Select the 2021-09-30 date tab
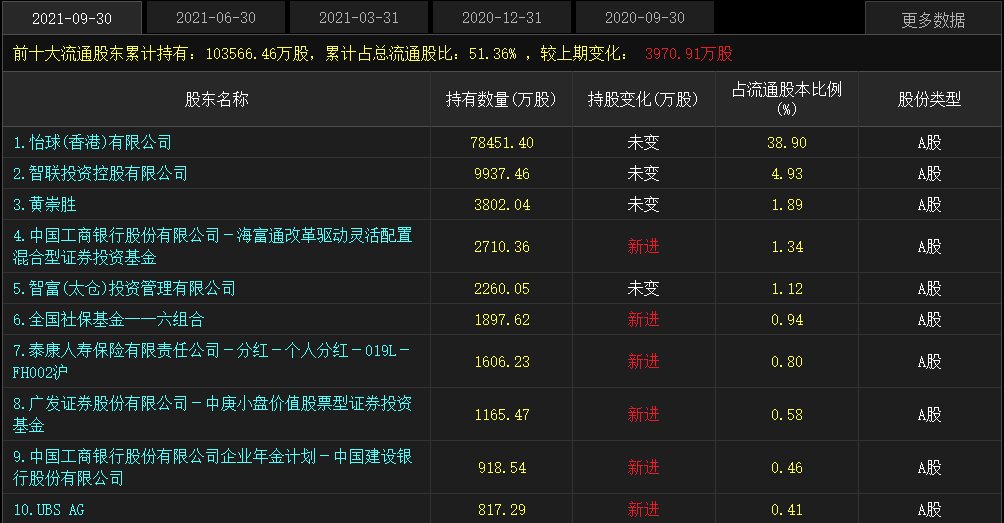This screenshot has height=523, width=1004. tap(71, 17)
